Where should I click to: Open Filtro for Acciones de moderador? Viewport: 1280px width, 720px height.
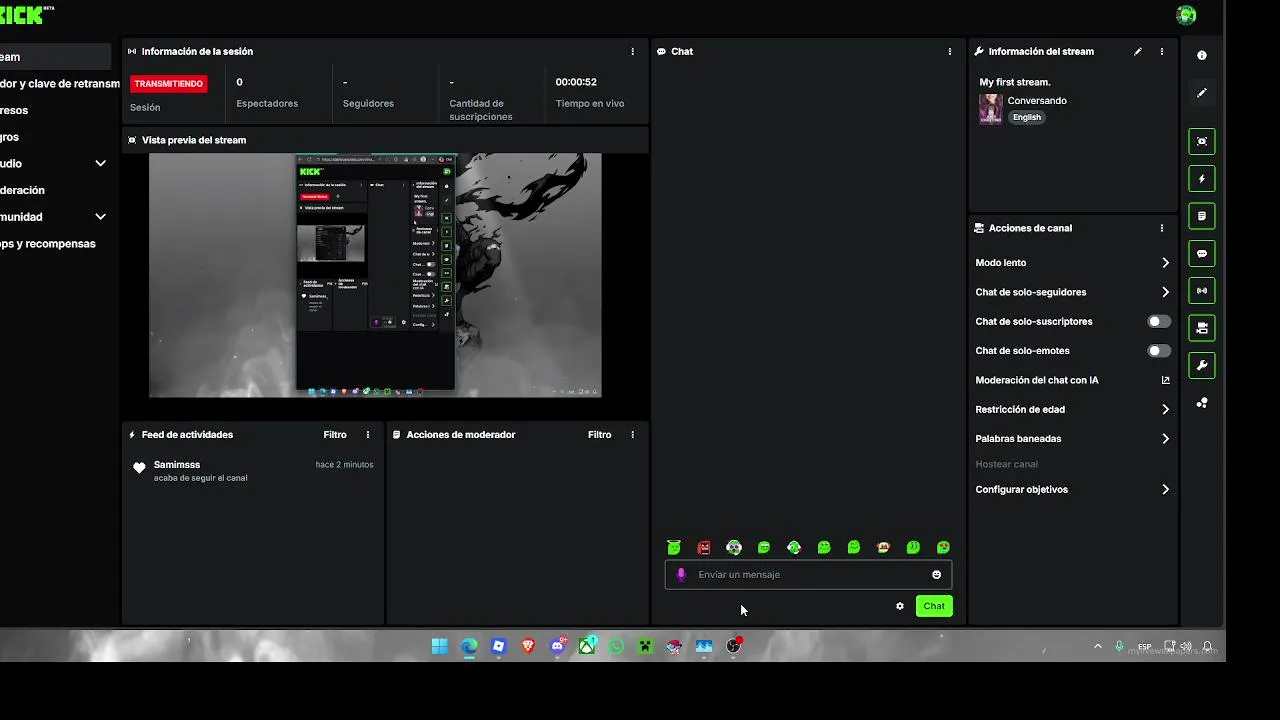599,435
